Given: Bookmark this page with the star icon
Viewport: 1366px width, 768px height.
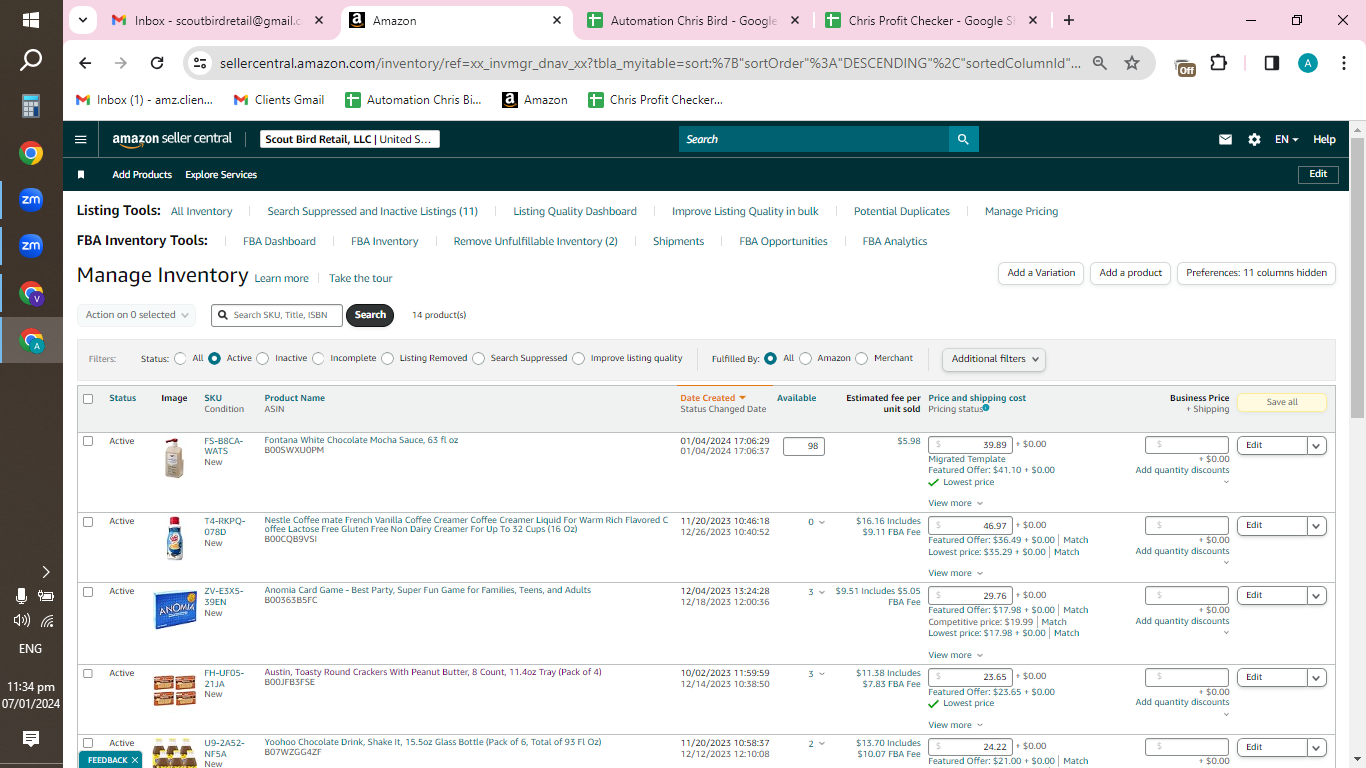Looking at the screenshot, I should 1132,63.
